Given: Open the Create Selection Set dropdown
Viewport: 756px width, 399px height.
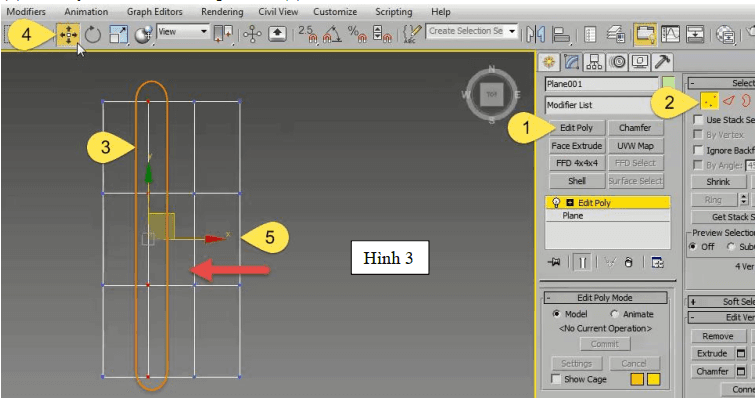Looking at the screenshot, I should pos(512,32).
